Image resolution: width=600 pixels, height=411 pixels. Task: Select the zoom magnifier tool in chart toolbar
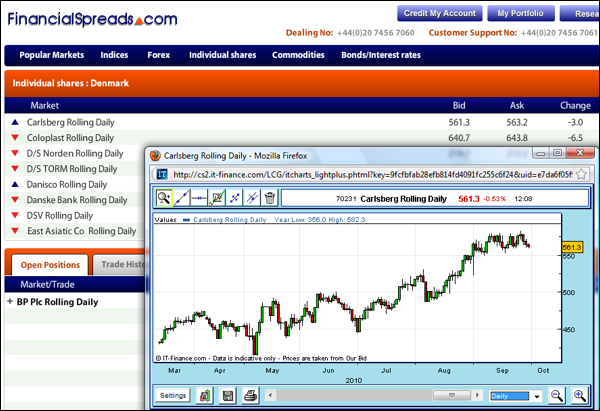164,198
